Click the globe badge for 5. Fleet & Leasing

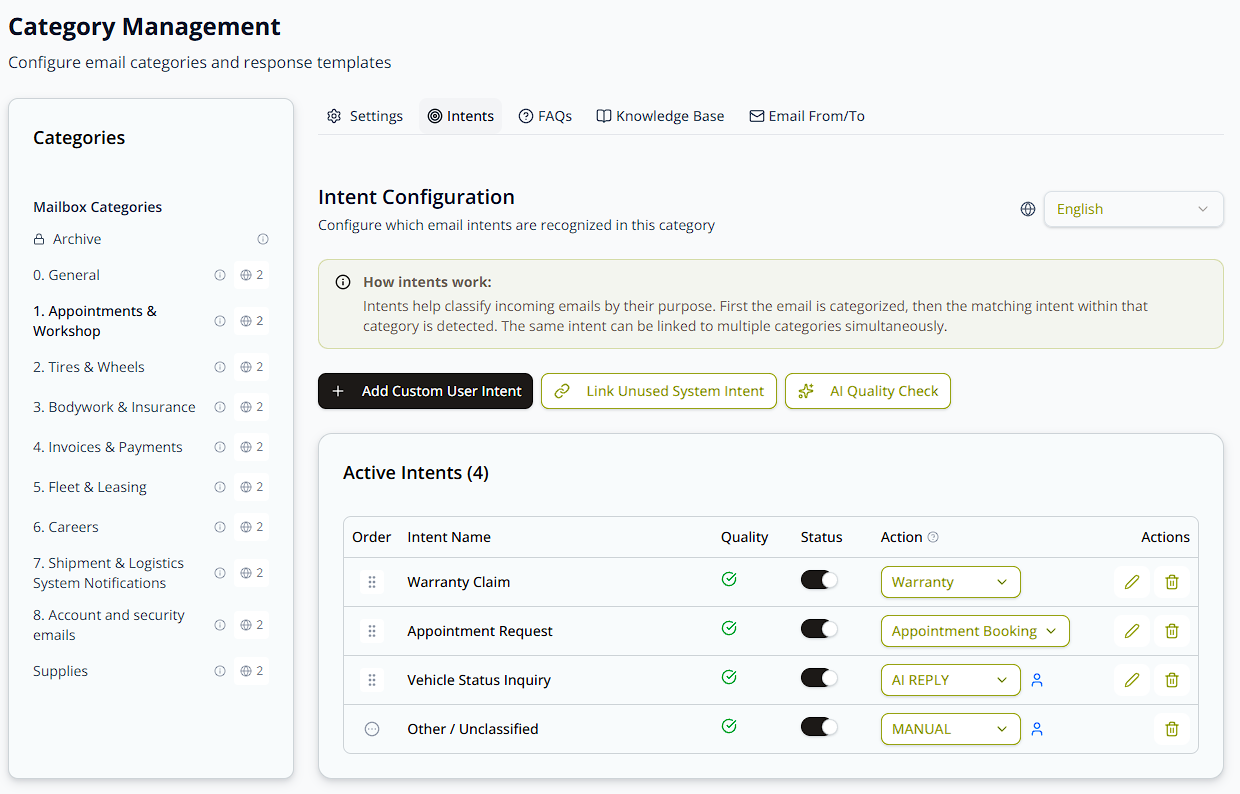(x=251, y=487)
